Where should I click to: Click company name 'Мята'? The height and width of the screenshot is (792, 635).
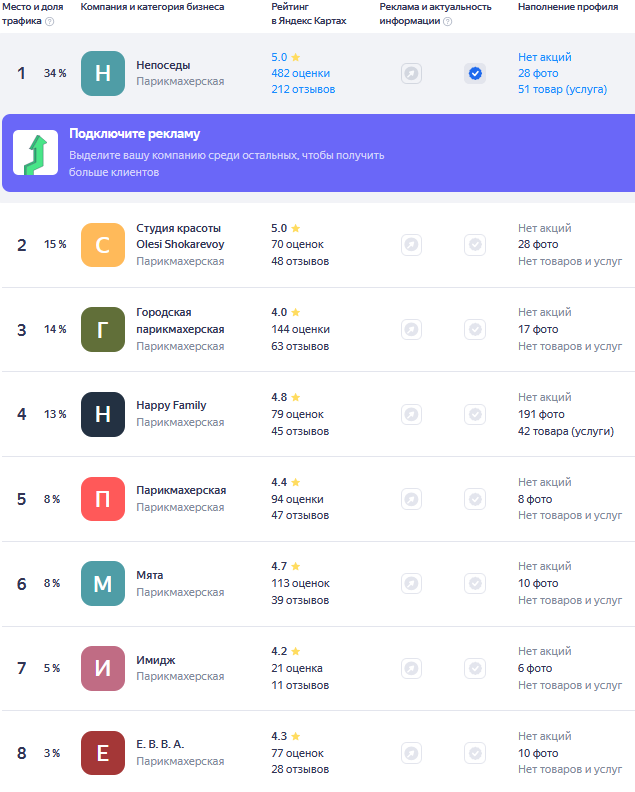pos(150,575)
